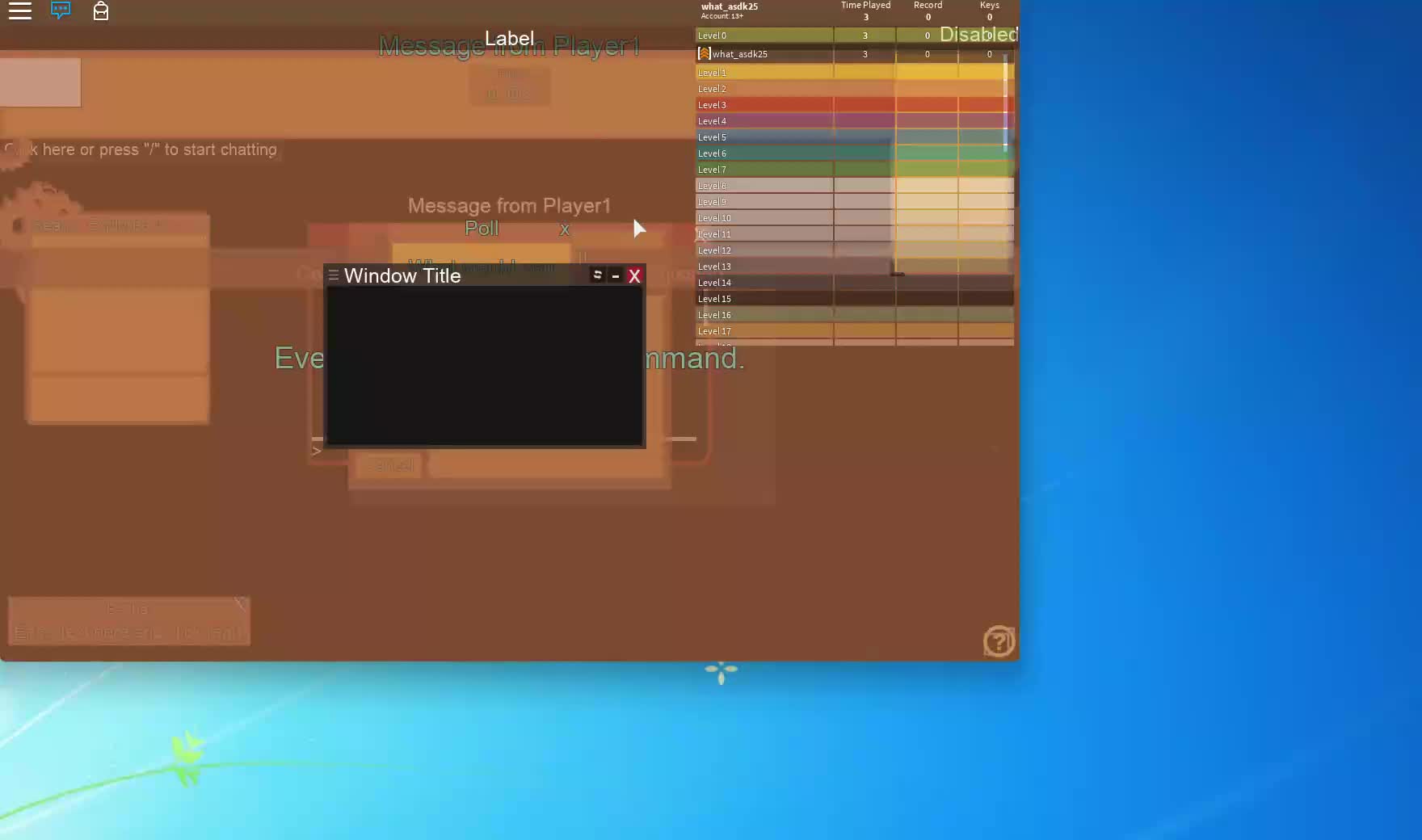Open the backpack inventory icon
Image resolution: width=1422 pixels, height=840 pixels.
point(101,11)
